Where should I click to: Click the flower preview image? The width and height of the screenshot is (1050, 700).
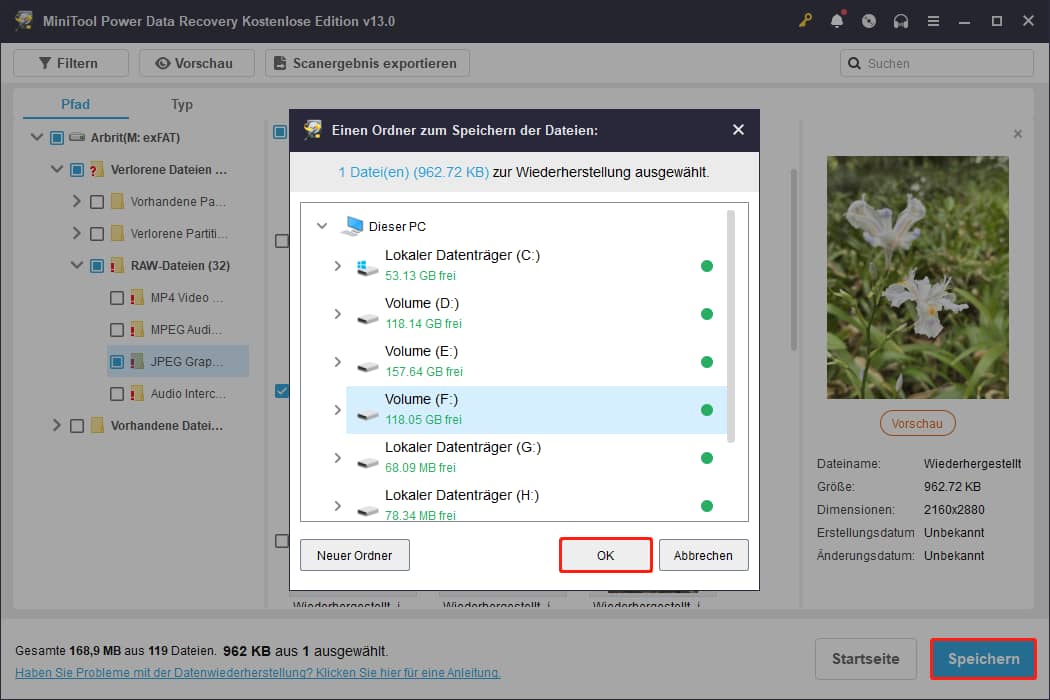[x=917, y=277]
